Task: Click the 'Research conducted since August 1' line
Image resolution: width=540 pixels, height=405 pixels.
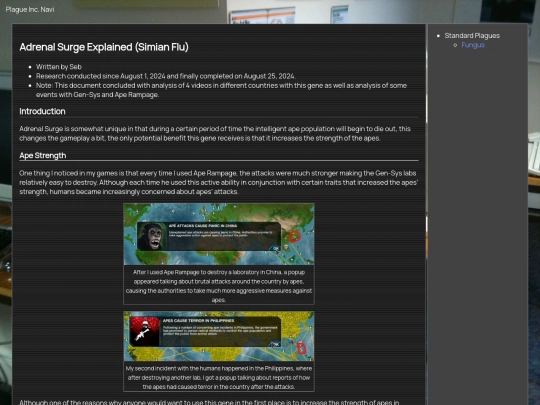Action: coord(166,76)
